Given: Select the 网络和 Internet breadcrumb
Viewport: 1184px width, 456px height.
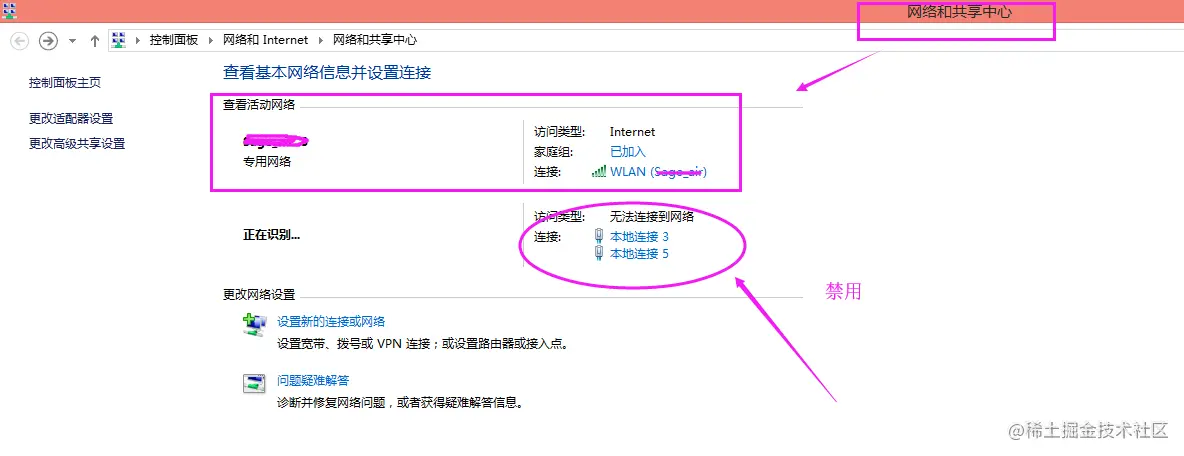Looking at the screenshot, I should pos(265,40).
